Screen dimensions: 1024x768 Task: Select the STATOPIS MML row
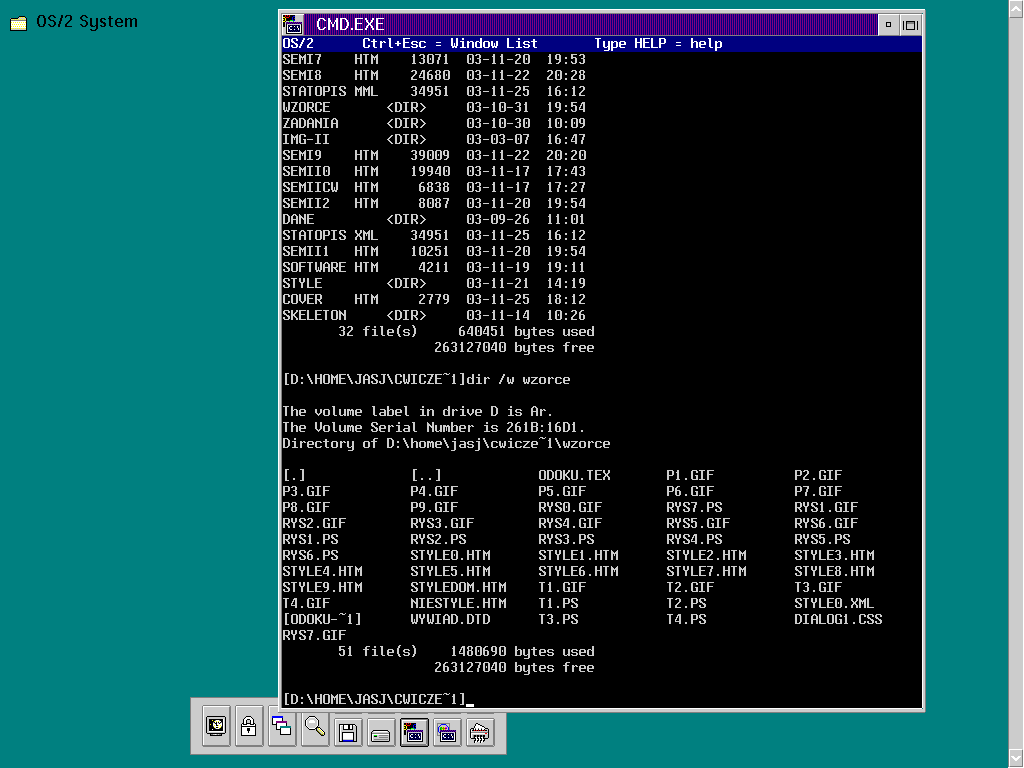tap(434, 91)
